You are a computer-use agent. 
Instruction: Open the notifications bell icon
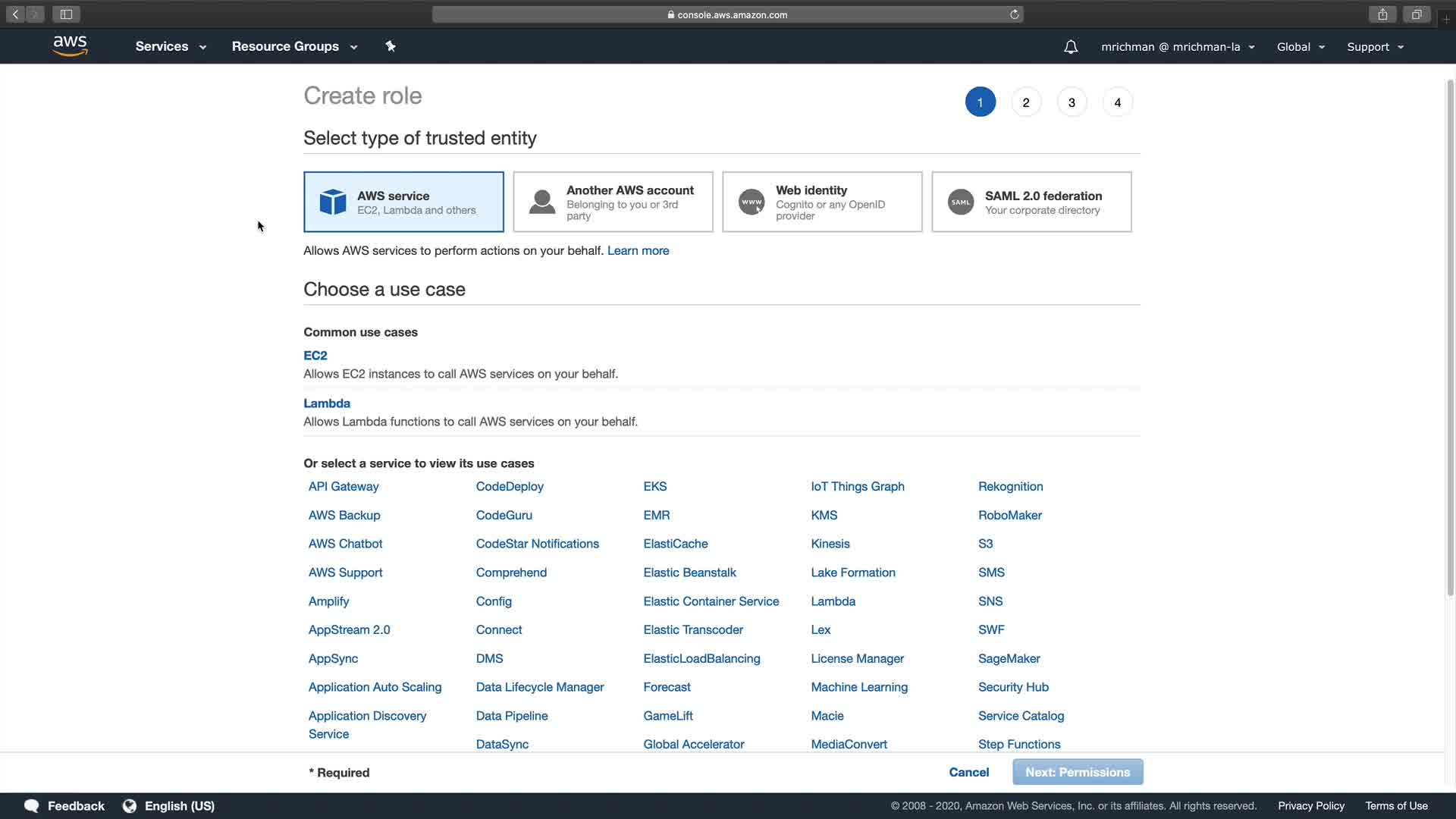coord(1070,47)
